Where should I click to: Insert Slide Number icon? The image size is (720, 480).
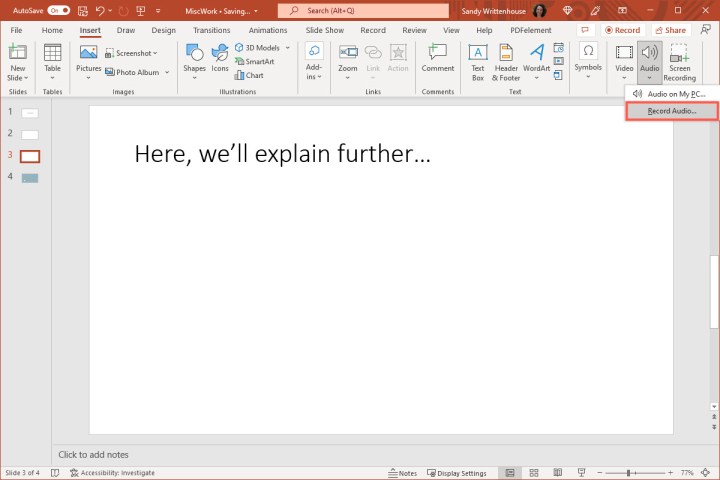(559, 61)
